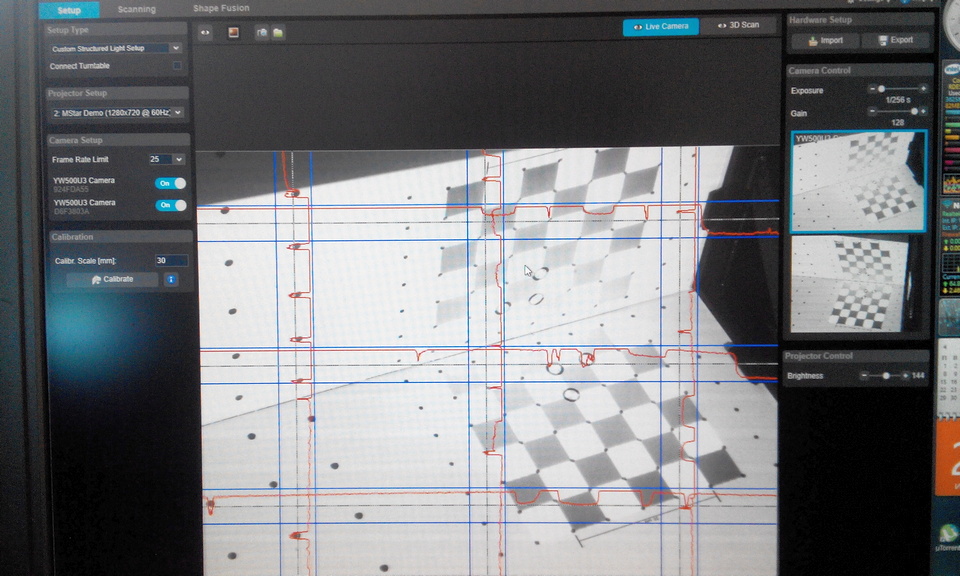Click the Exposure slider handle

881,89
